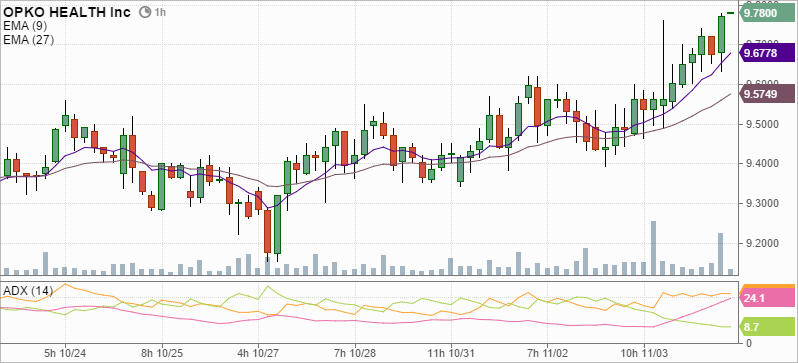Click the 4h 10/27 time axis label
798x363 pixels.
pyautogui.click(x=258, y=353)
